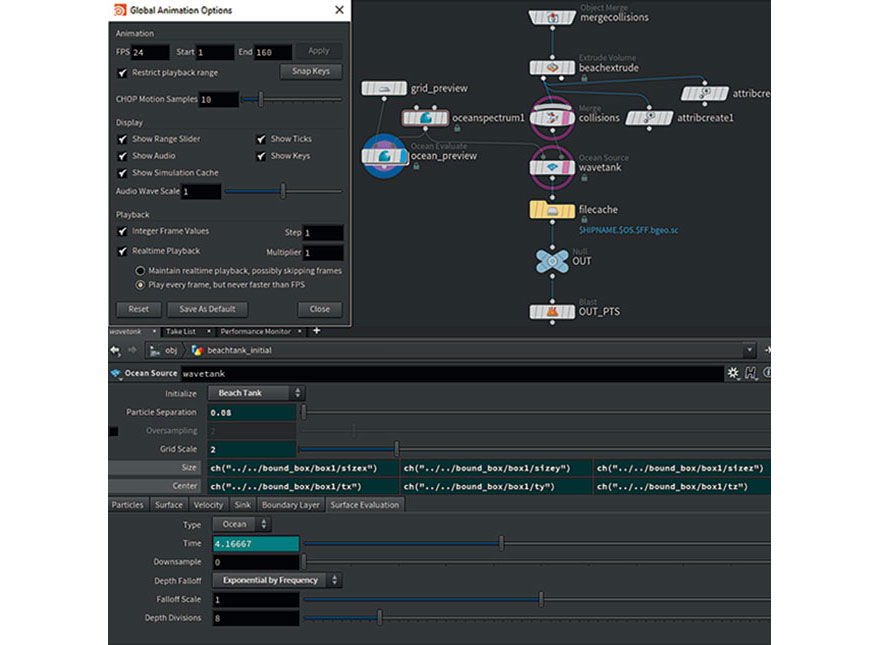879x645 pixels.
Task: Select the filecache node icon
Action: 552,210
